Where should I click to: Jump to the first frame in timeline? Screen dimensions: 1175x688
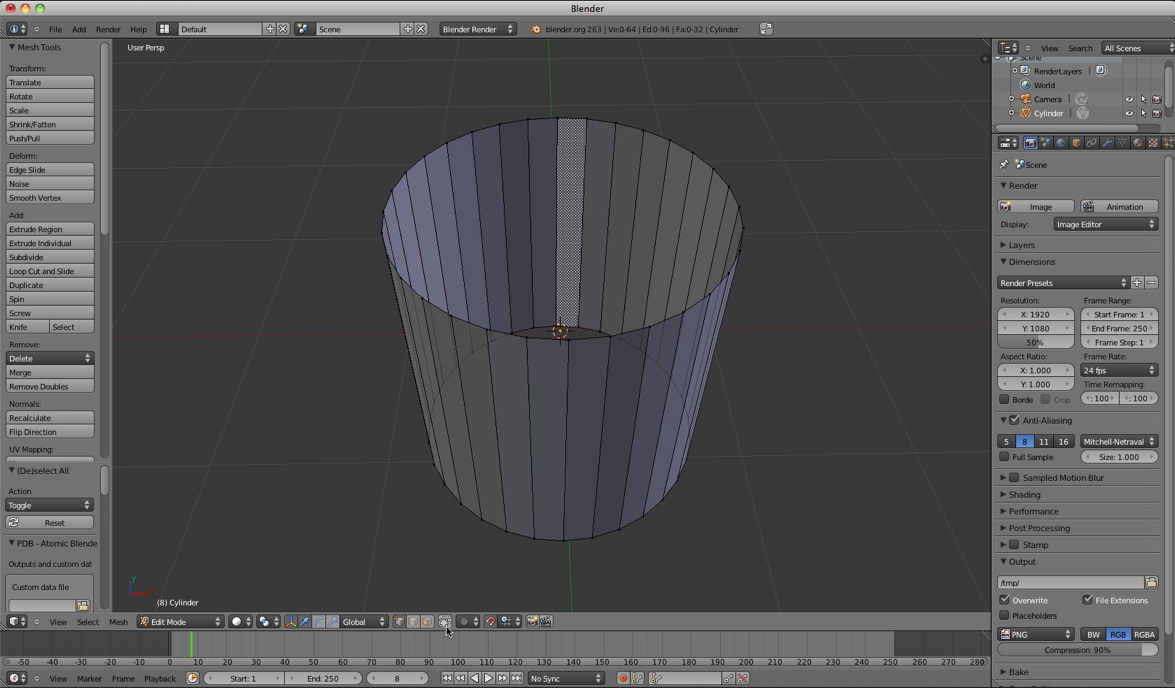(x=447, y=678)
